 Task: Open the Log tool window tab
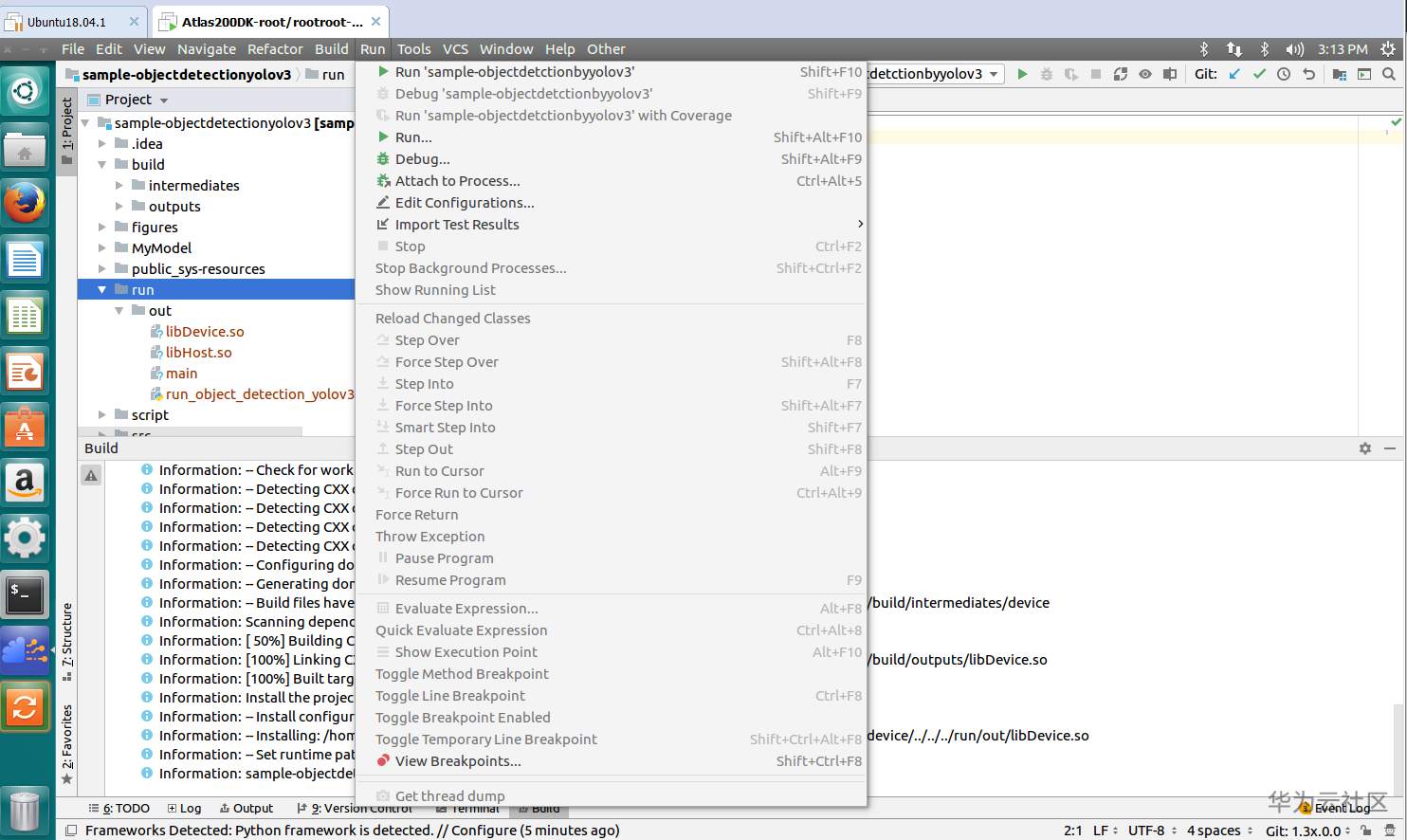[x=184, y=809]
